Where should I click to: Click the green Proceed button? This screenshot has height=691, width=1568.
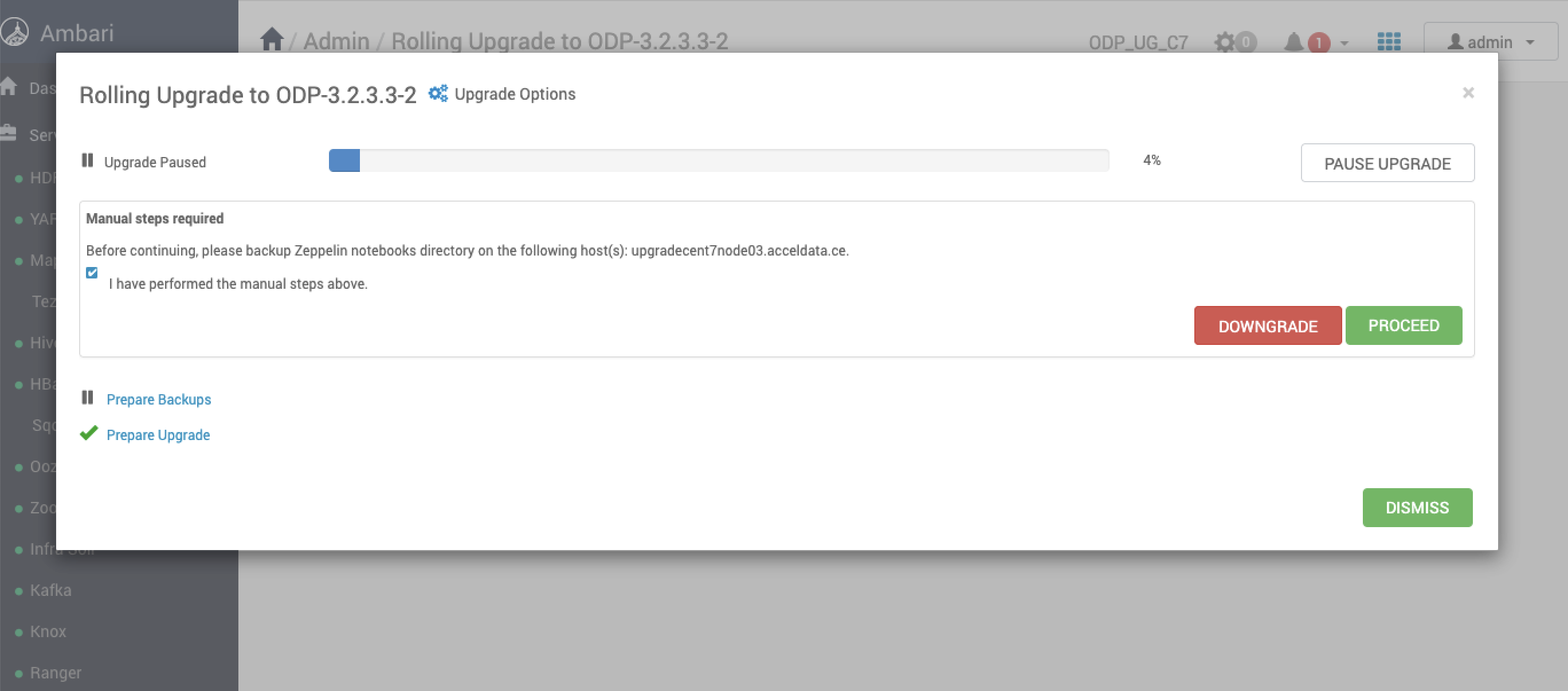(1404, 325)
